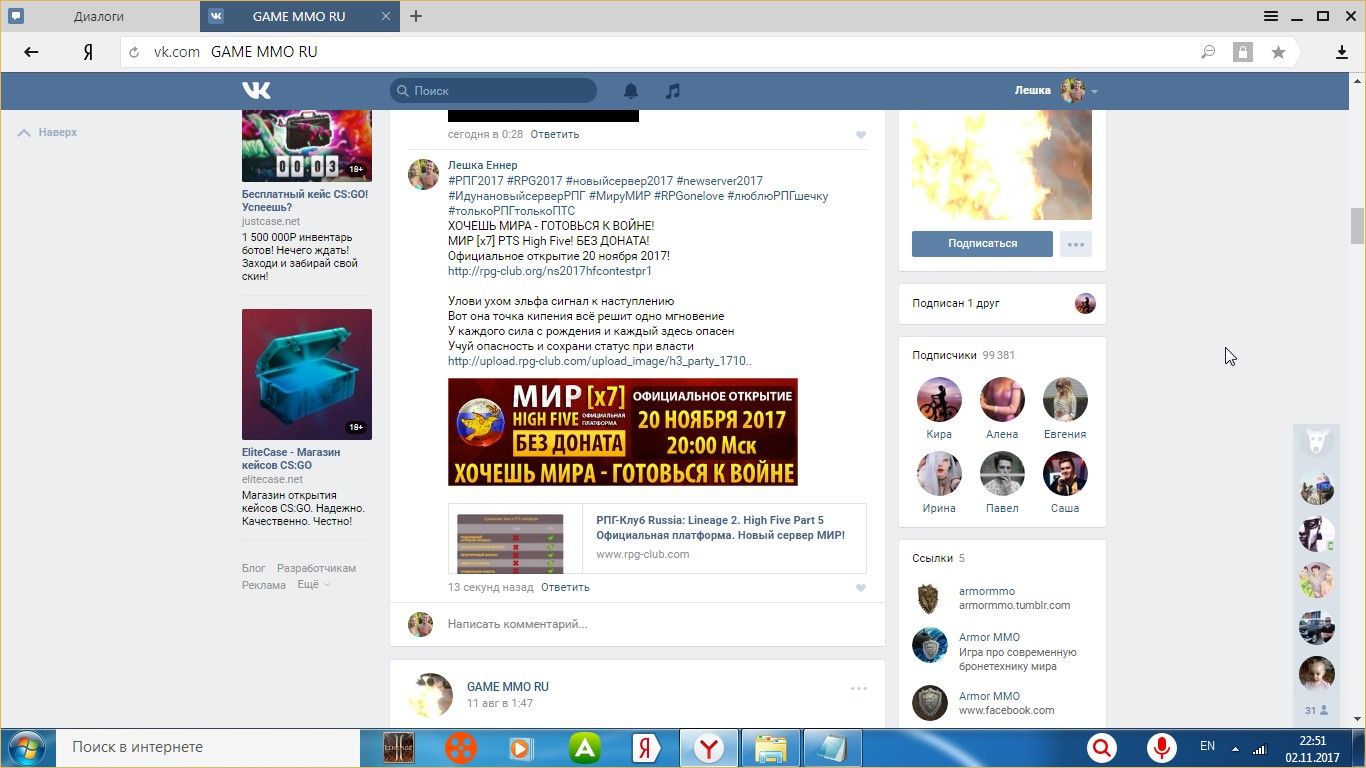1366x768 pixels.
Task: Launch Lineage II from the taskbar
Action: tap(400, 748)
